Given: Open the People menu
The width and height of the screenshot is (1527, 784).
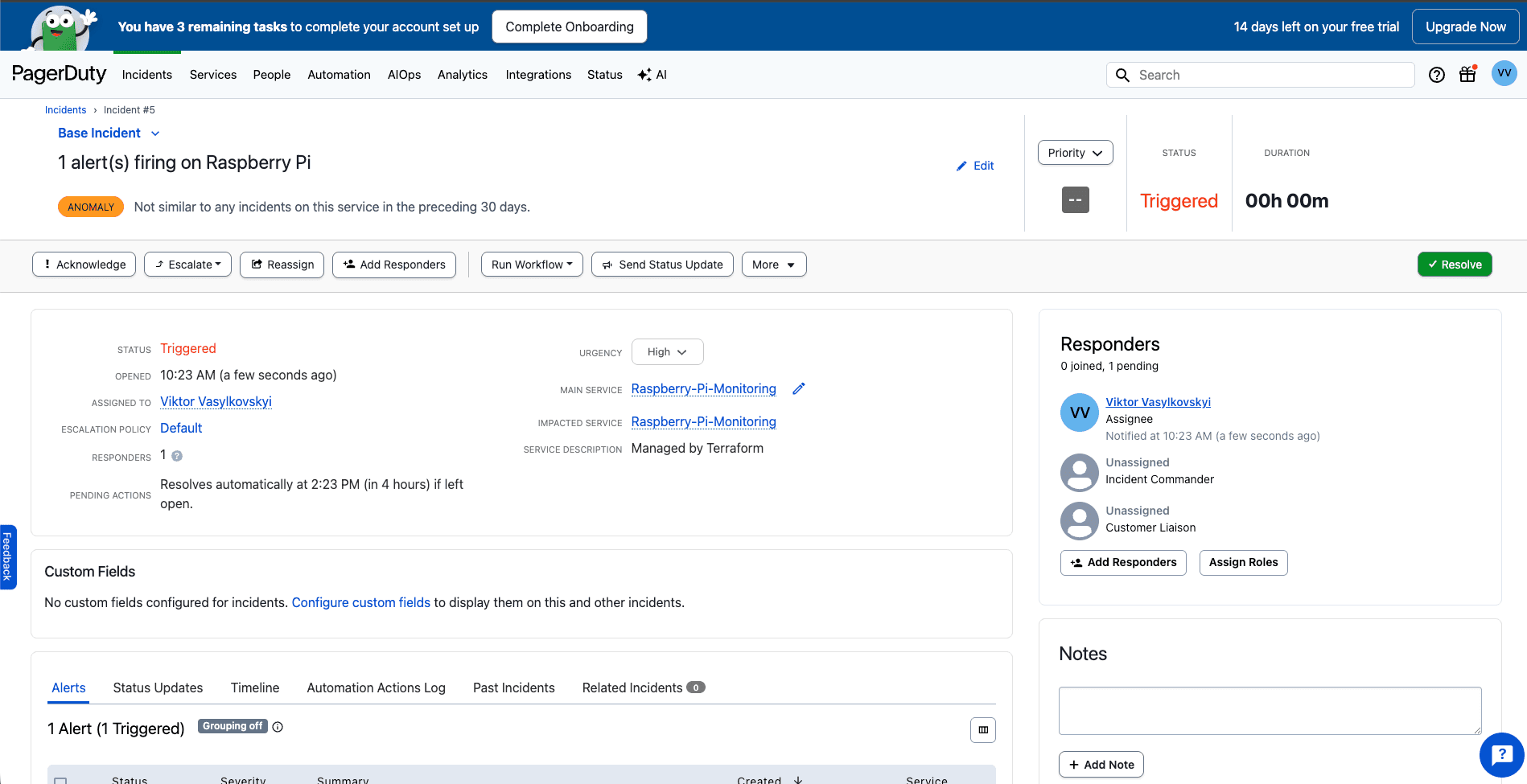Looking at the screenshot, I should 272,75.
